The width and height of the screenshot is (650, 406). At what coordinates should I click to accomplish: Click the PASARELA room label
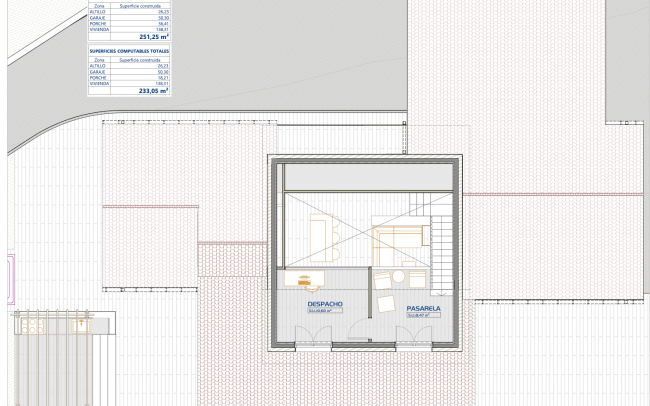coord(424,309)
